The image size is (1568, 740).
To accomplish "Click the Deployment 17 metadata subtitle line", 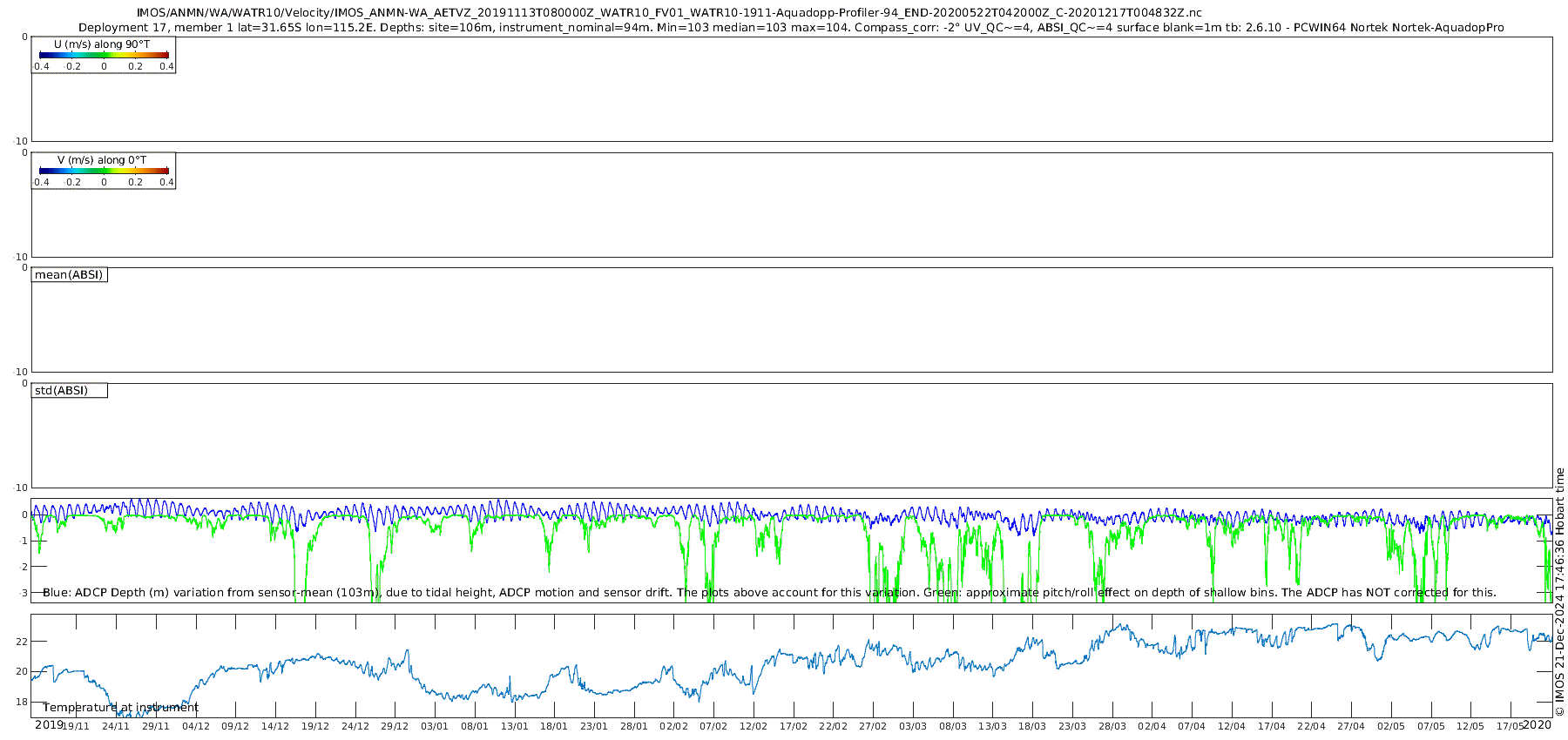I will [790, 27].
